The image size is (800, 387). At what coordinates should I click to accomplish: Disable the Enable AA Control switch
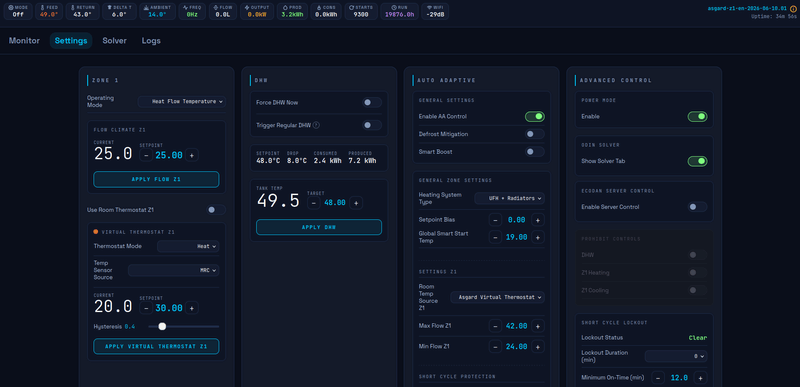point(535,117)
